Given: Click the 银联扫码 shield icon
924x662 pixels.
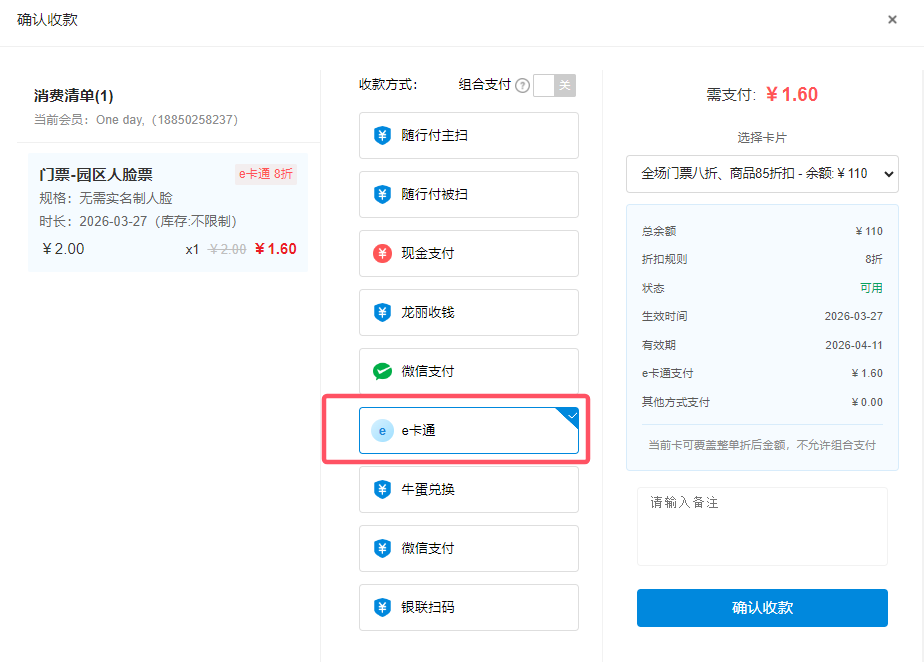Looking at the screenshot, I should coord(382,608).
